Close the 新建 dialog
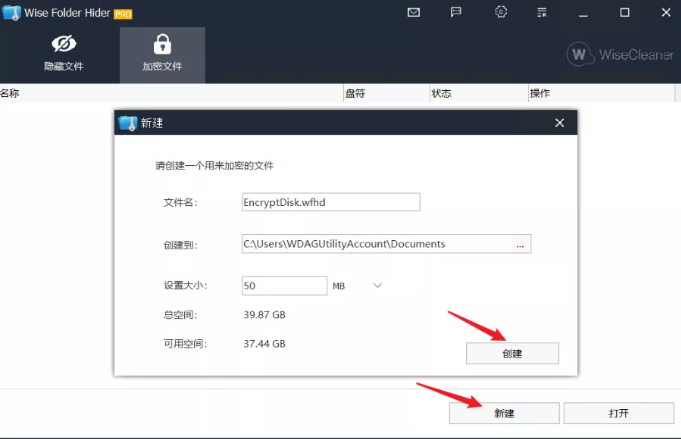Screen dimensions: 681x439 (559, 123)
